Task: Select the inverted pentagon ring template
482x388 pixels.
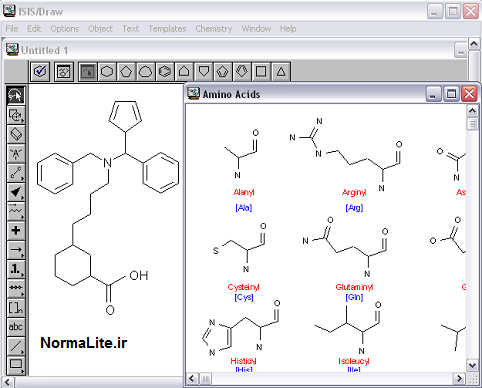Action: point(203,71)
